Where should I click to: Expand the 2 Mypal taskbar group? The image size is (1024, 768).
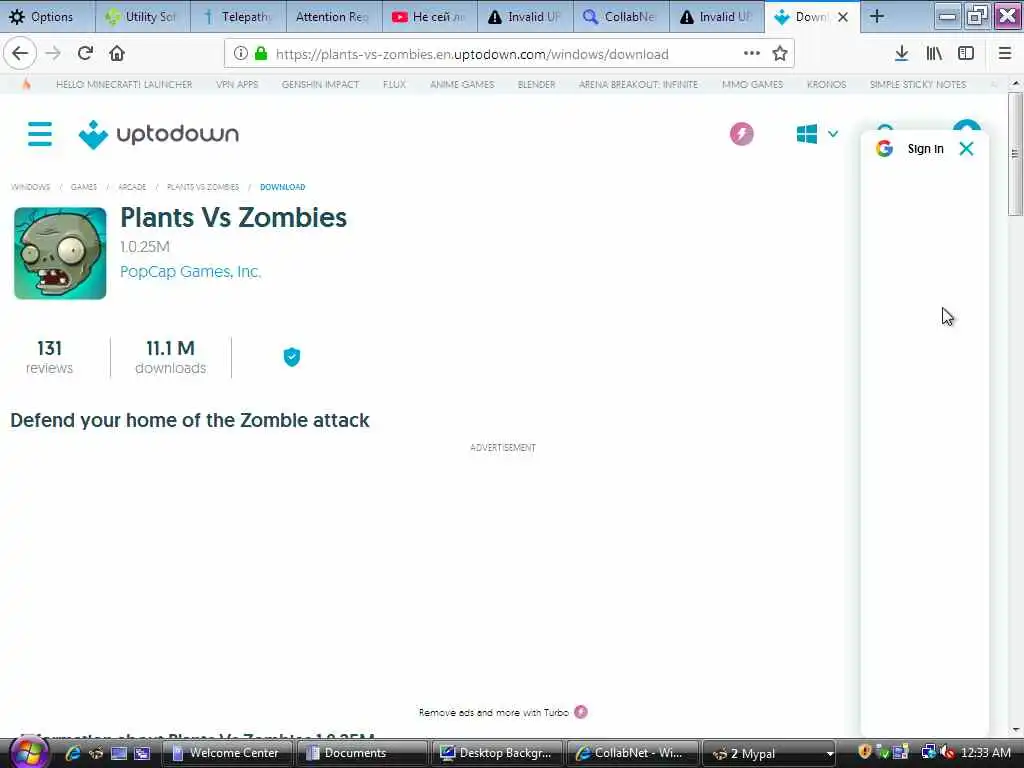pos(769,753)
